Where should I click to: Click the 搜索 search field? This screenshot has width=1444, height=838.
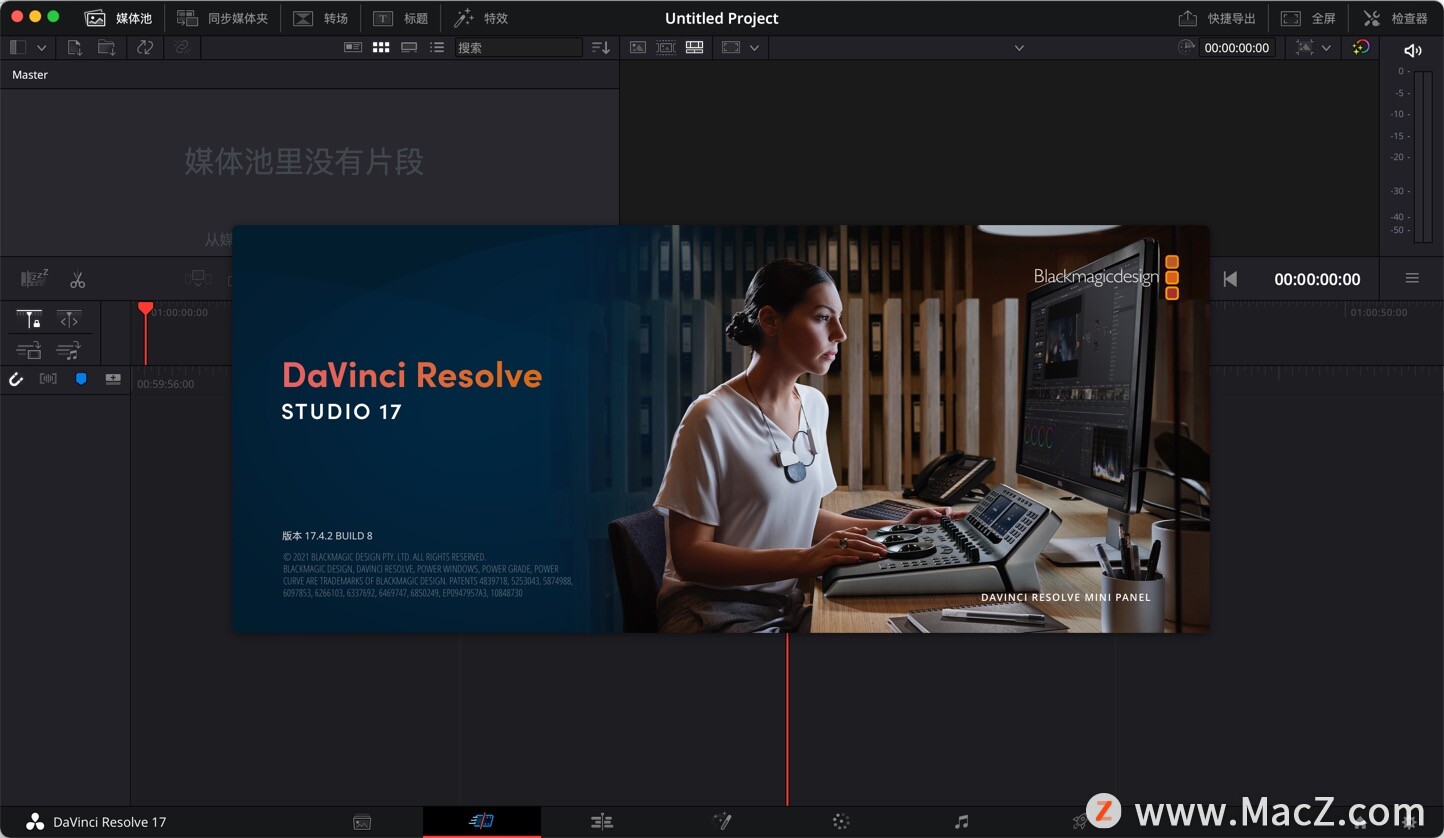518,47
